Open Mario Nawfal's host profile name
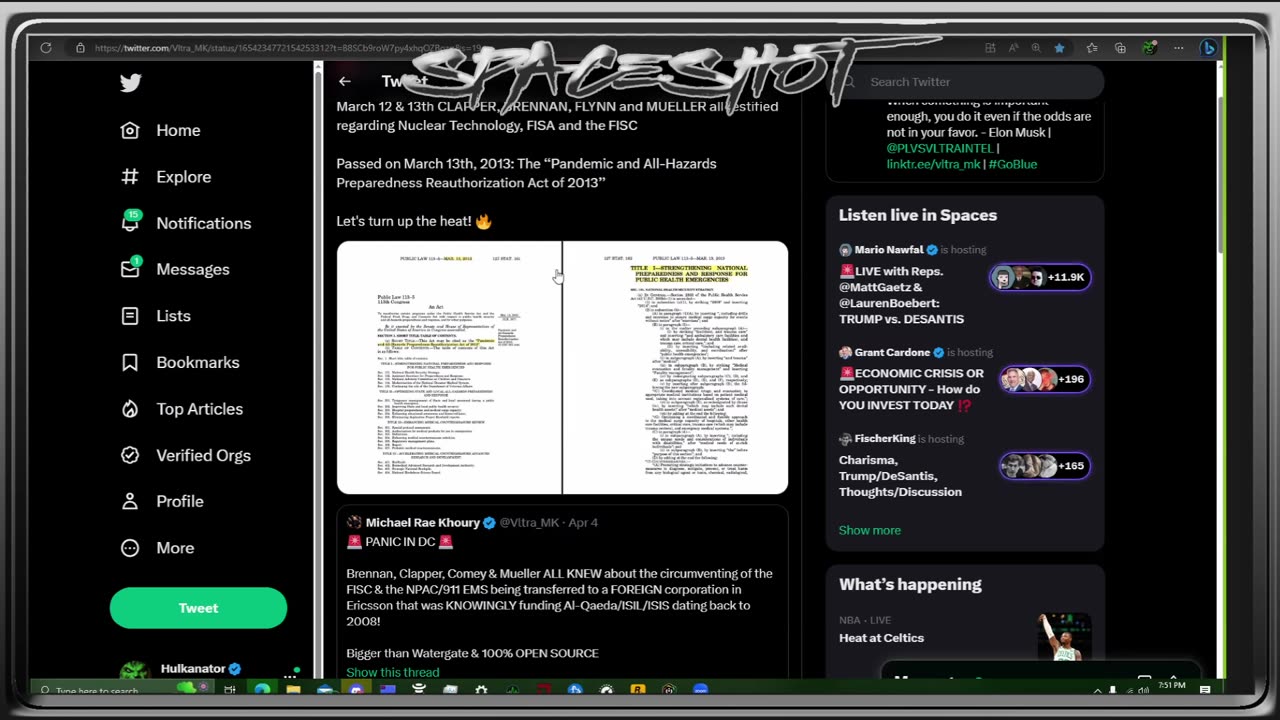 click(x=888, y=250)
